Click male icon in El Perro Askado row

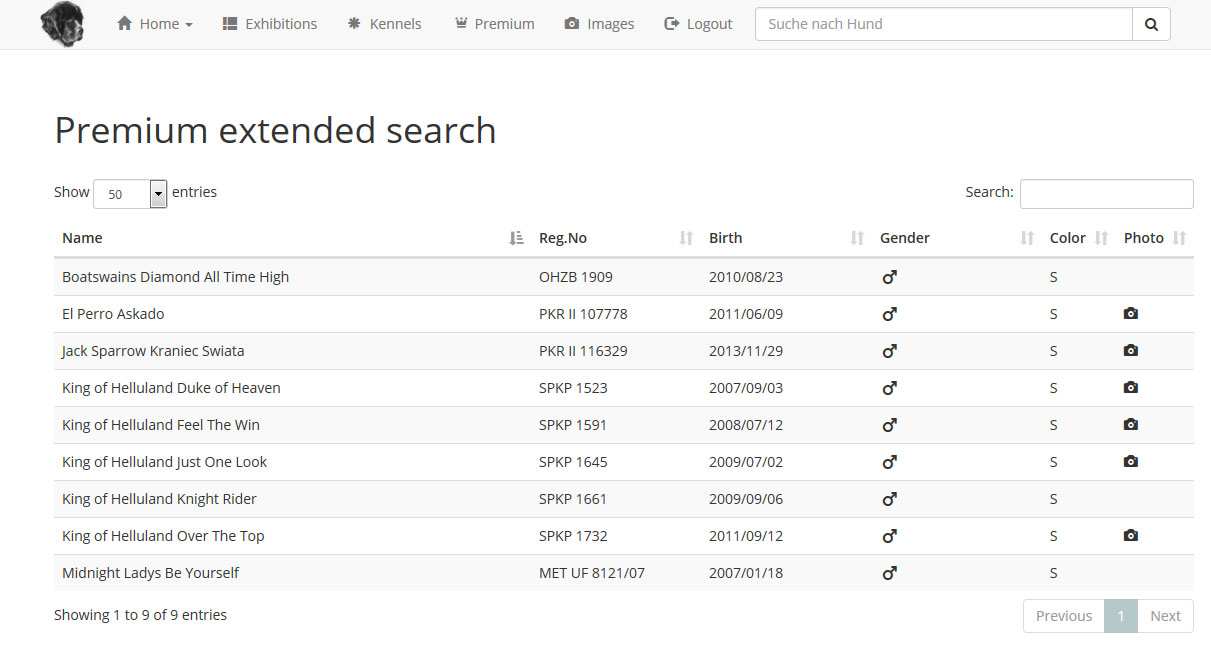889,314
